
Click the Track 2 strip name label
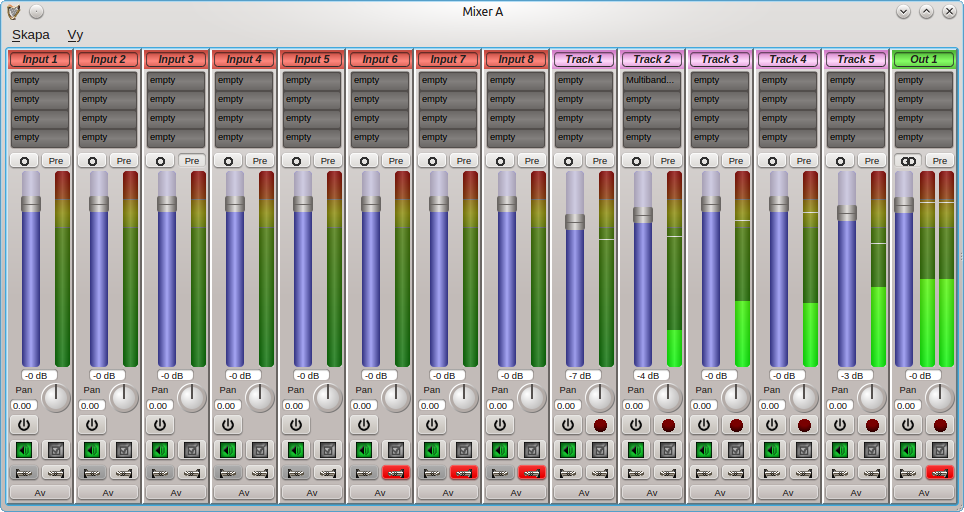tap(652, 59)
